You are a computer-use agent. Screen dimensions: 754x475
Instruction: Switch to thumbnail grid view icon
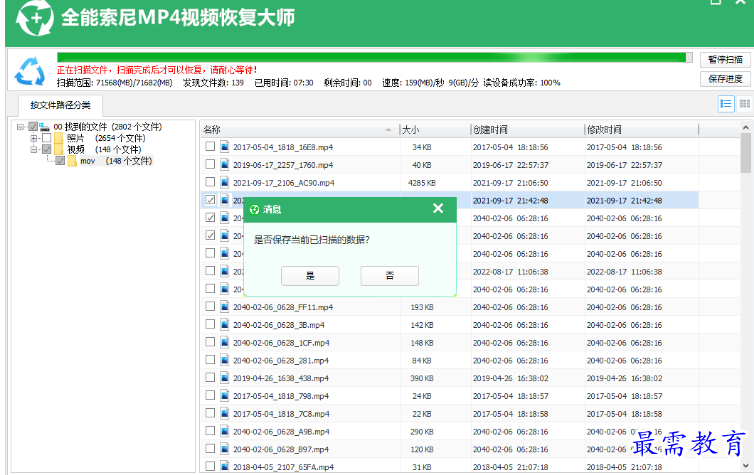pyautogui.click(x=744, y=104)
